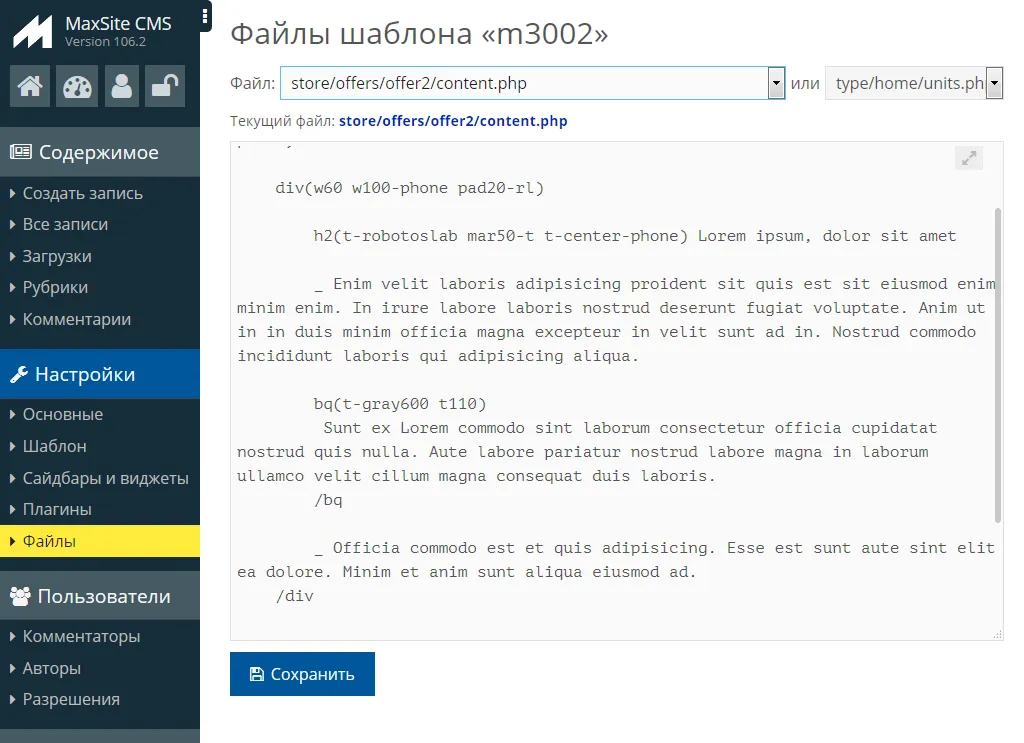Open the type/home/units dropdown
This screenshot has width=1024, height=743.
pos(913,83)
